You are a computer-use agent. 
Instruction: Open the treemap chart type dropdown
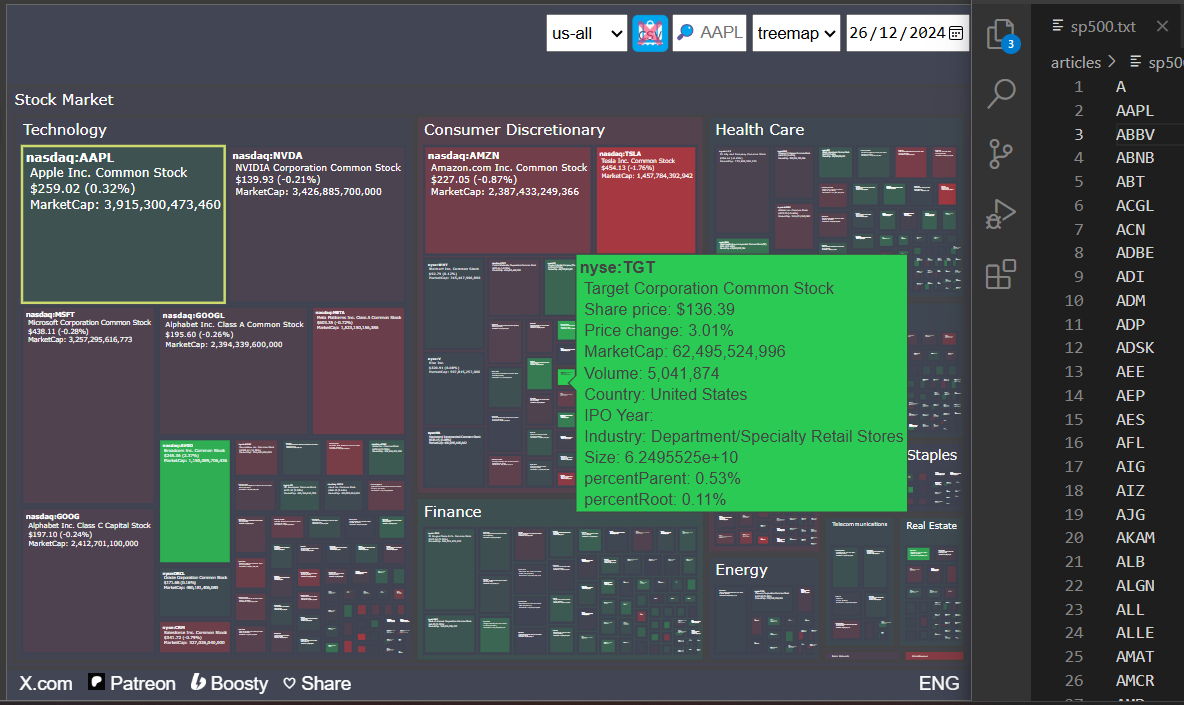(796, 33)
